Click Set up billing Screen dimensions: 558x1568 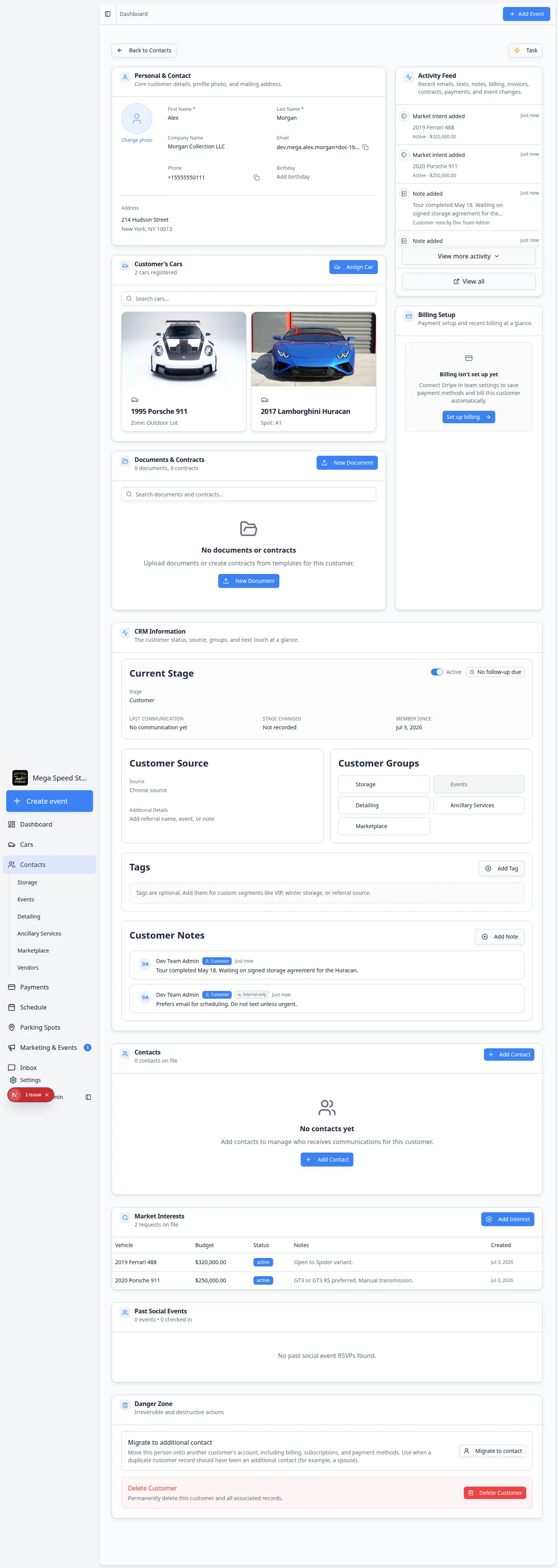(468, 417)
